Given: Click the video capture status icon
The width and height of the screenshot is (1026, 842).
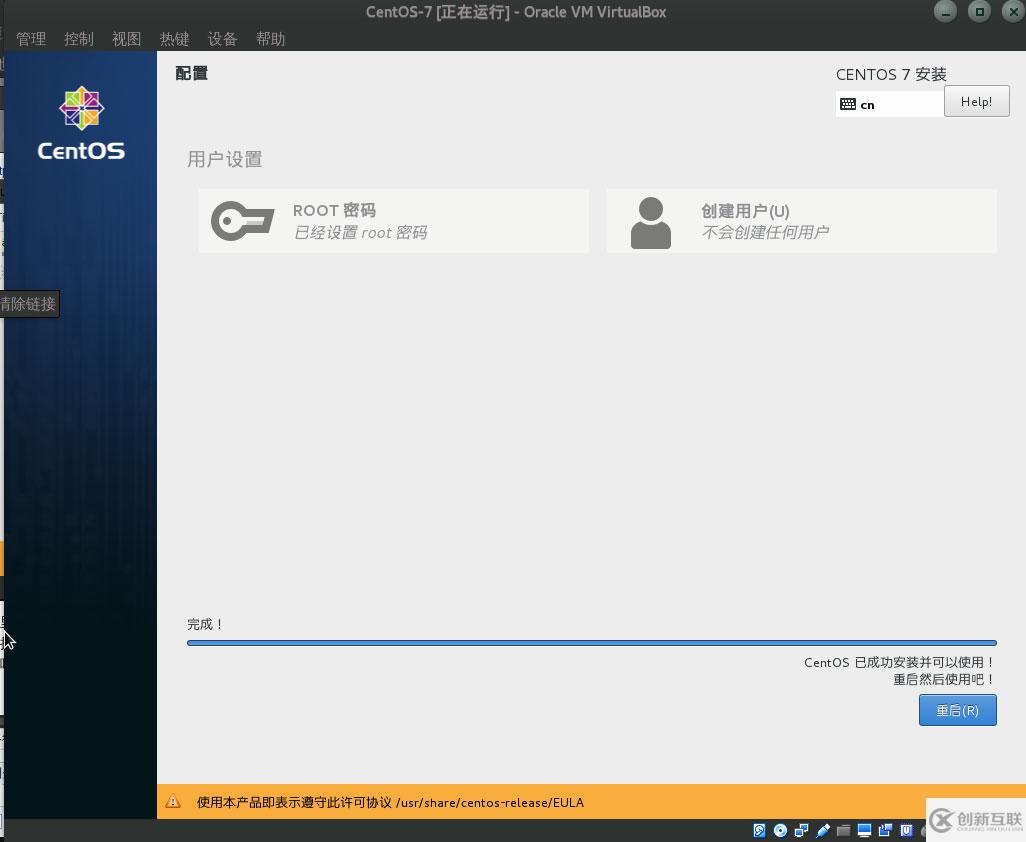Looking at the screenshot, I should point(885,831).
